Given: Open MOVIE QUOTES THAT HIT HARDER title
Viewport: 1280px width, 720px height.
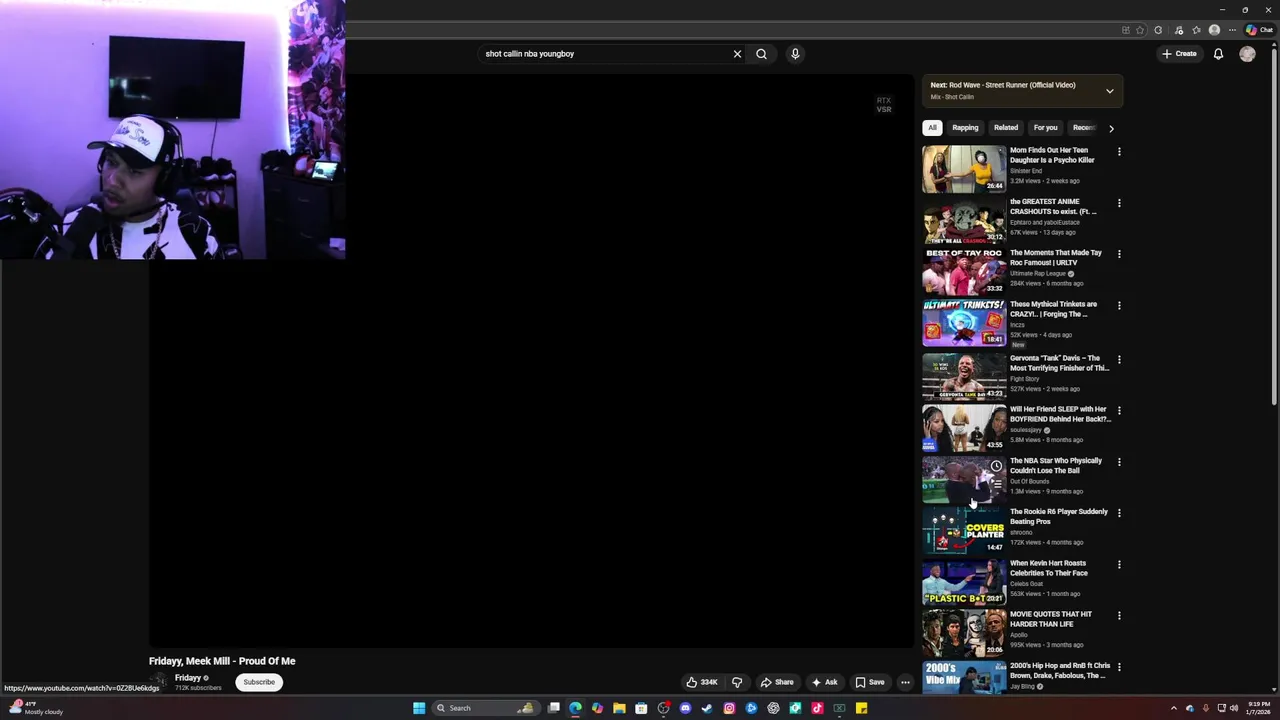Looking at the screenshot, I should (1051, 619).
